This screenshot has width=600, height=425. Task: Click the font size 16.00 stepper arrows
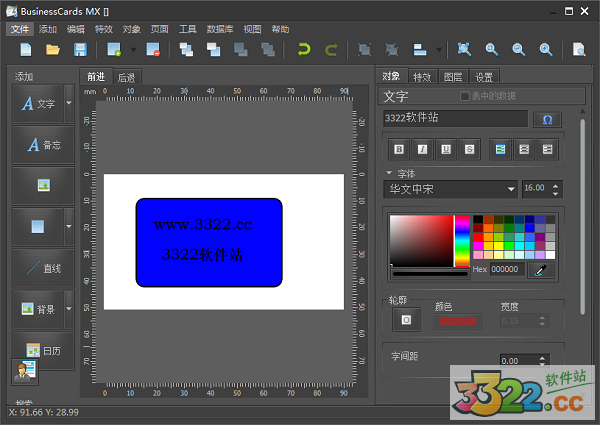pos(555,190)
